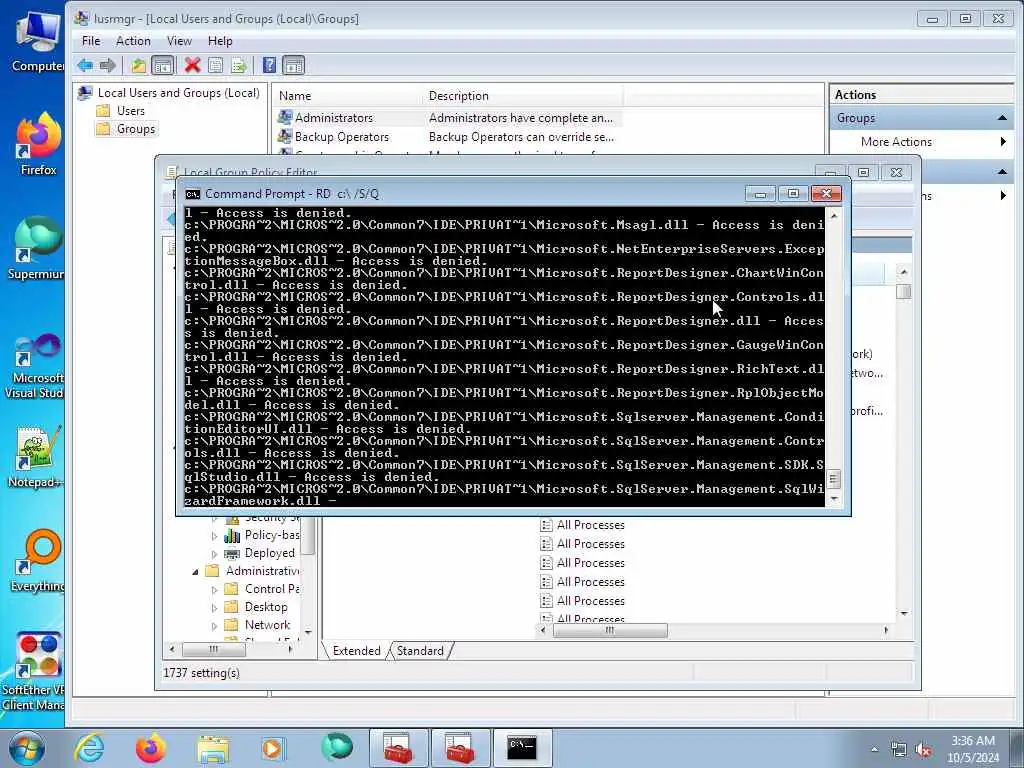Select the Administrators group row
Viewport: 1024px width, 768px height.
[446, 118]
